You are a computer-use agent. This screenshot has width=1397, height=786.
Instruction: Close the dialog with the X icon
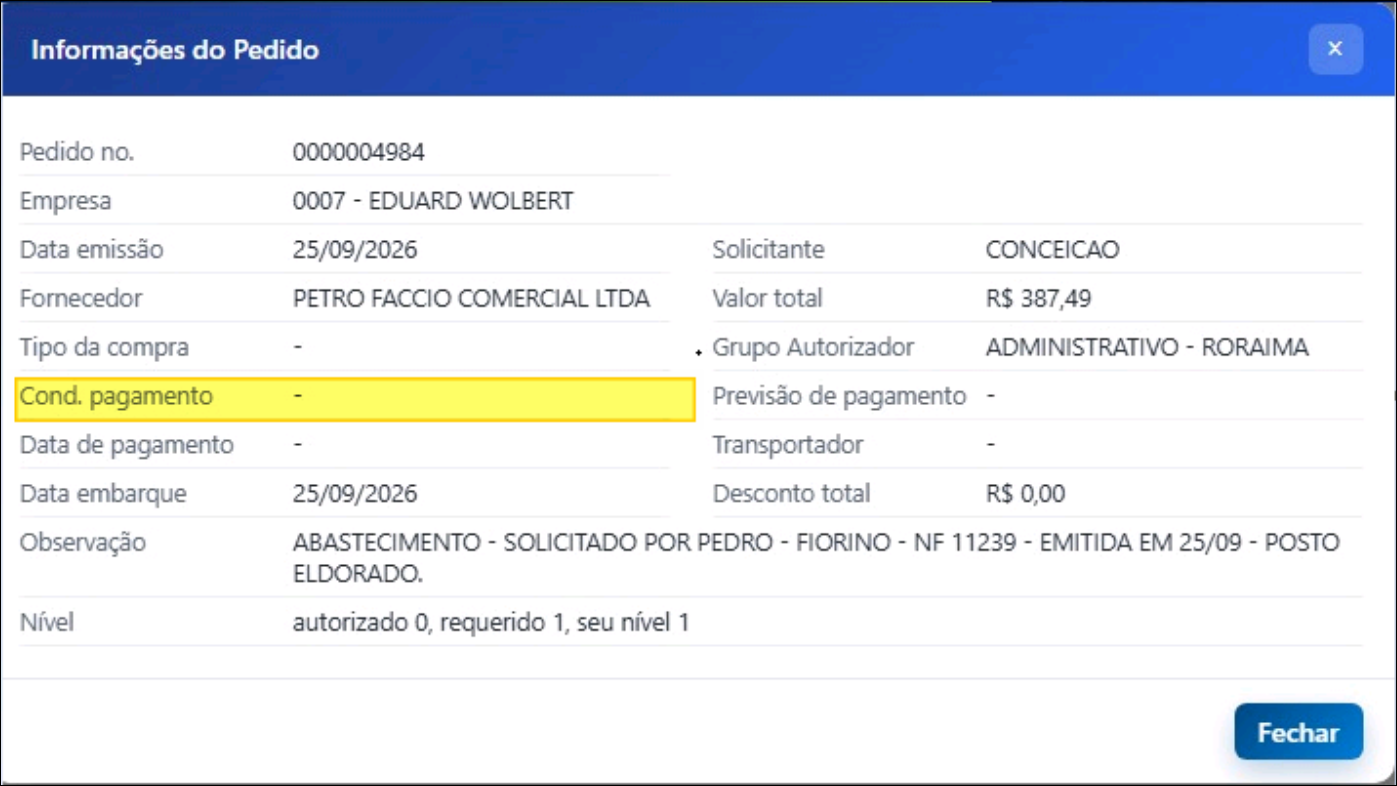(1335, 48)
